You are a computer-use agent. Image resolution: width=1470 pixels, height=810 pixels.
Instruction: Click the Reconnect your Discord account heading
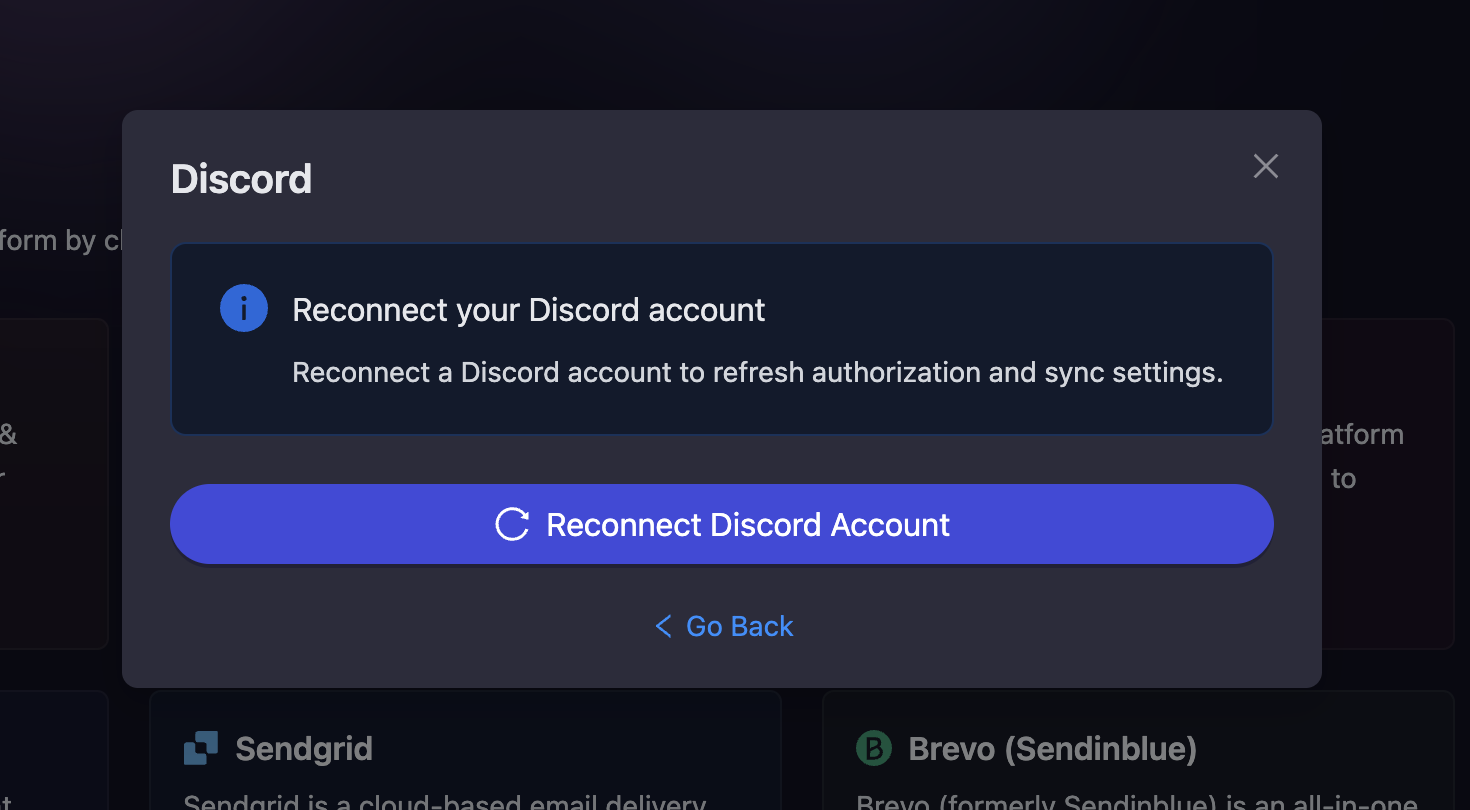[528, 310]
